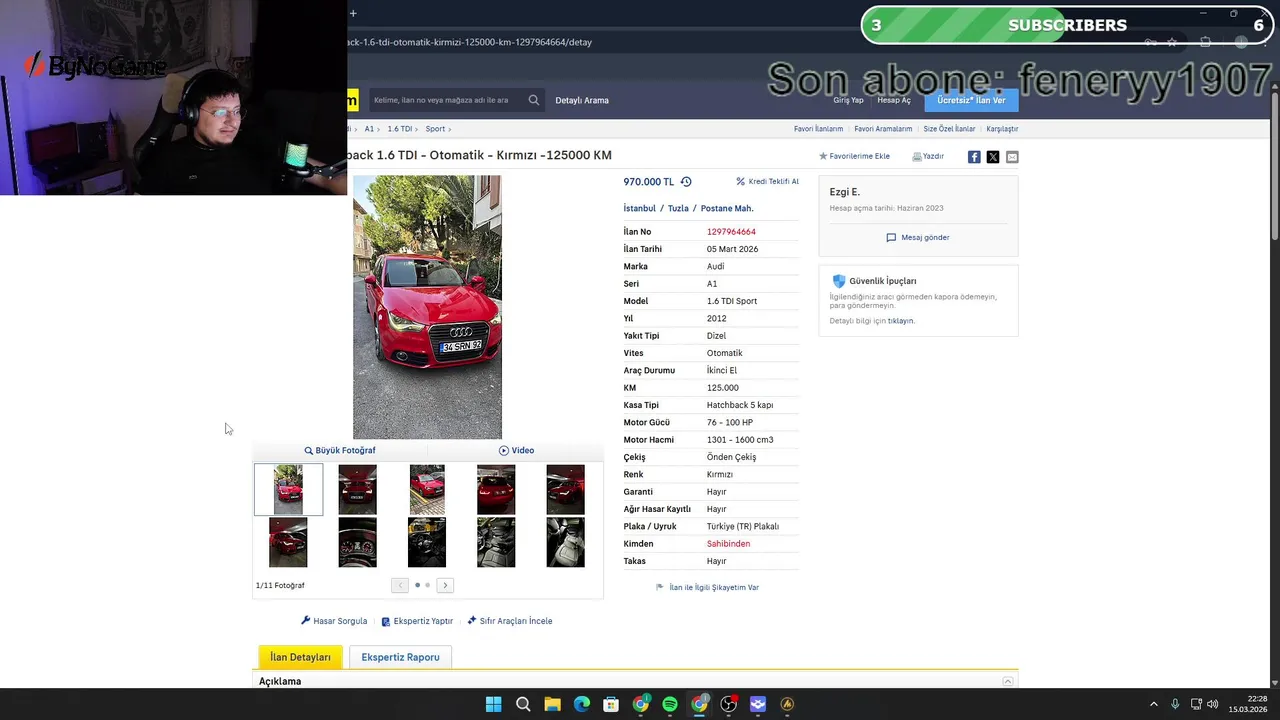Select the highlighted first gallery thumbnail
The image size is (1280, 720).
point(288,490)
